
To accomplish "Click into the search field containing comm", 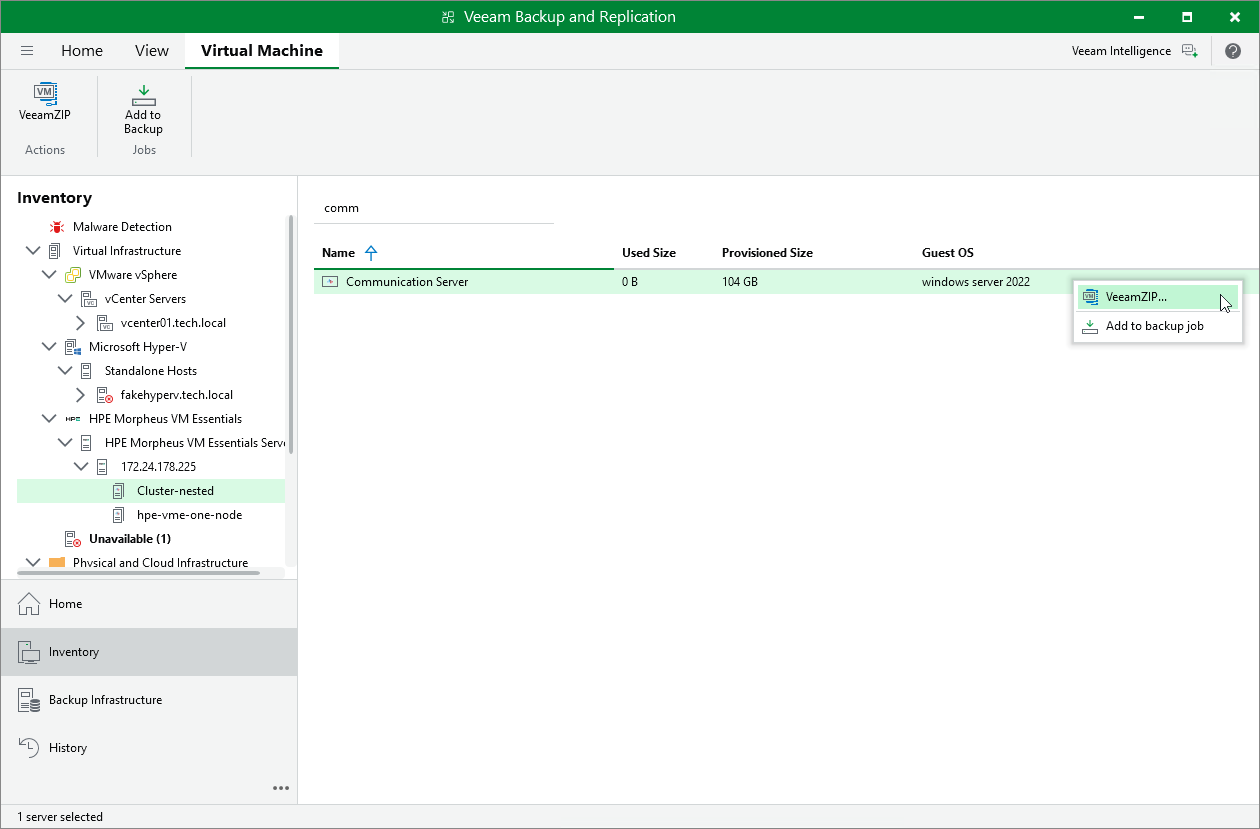I will (434, 208).
